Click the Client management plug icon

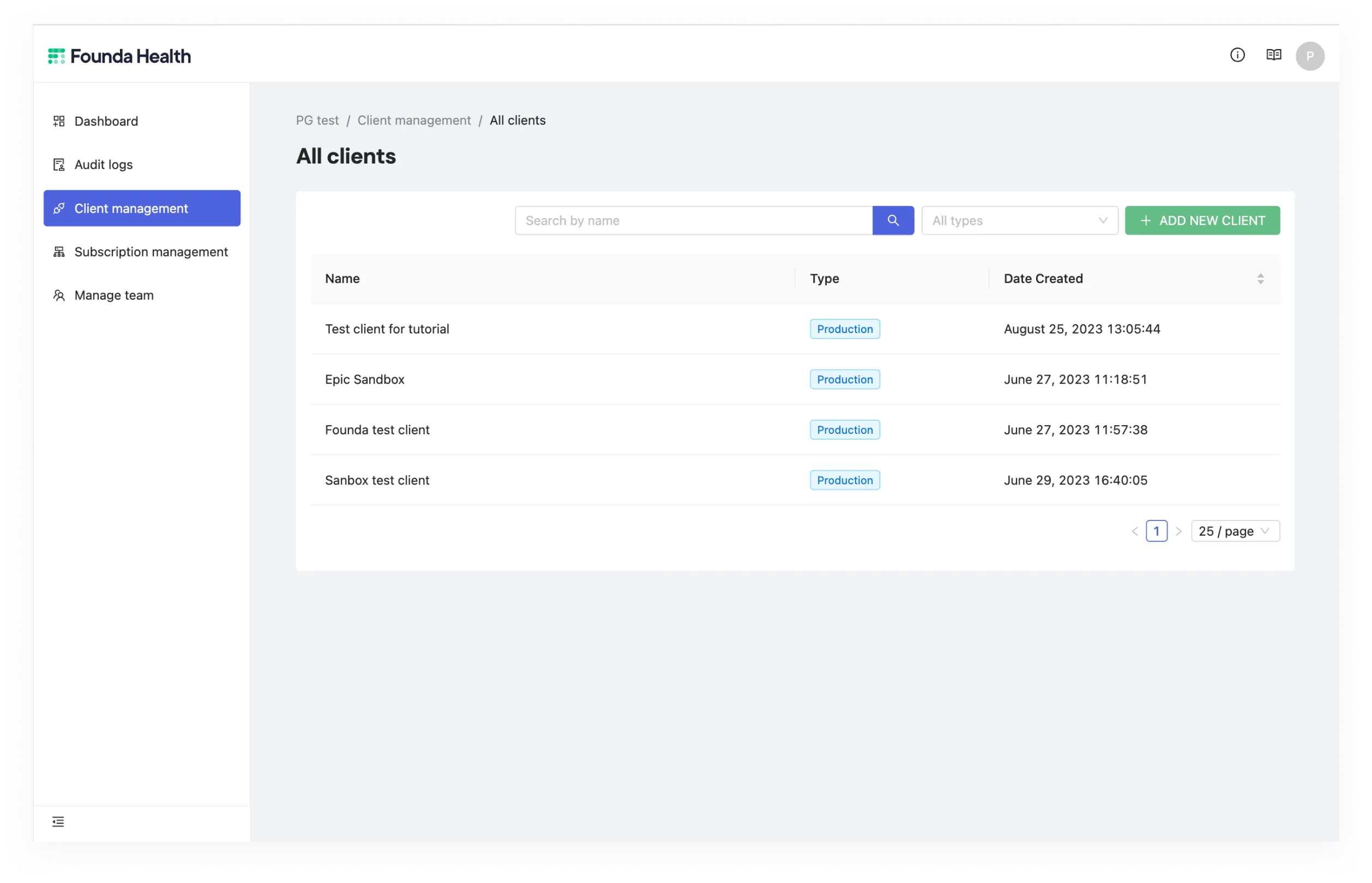point(58,208)
